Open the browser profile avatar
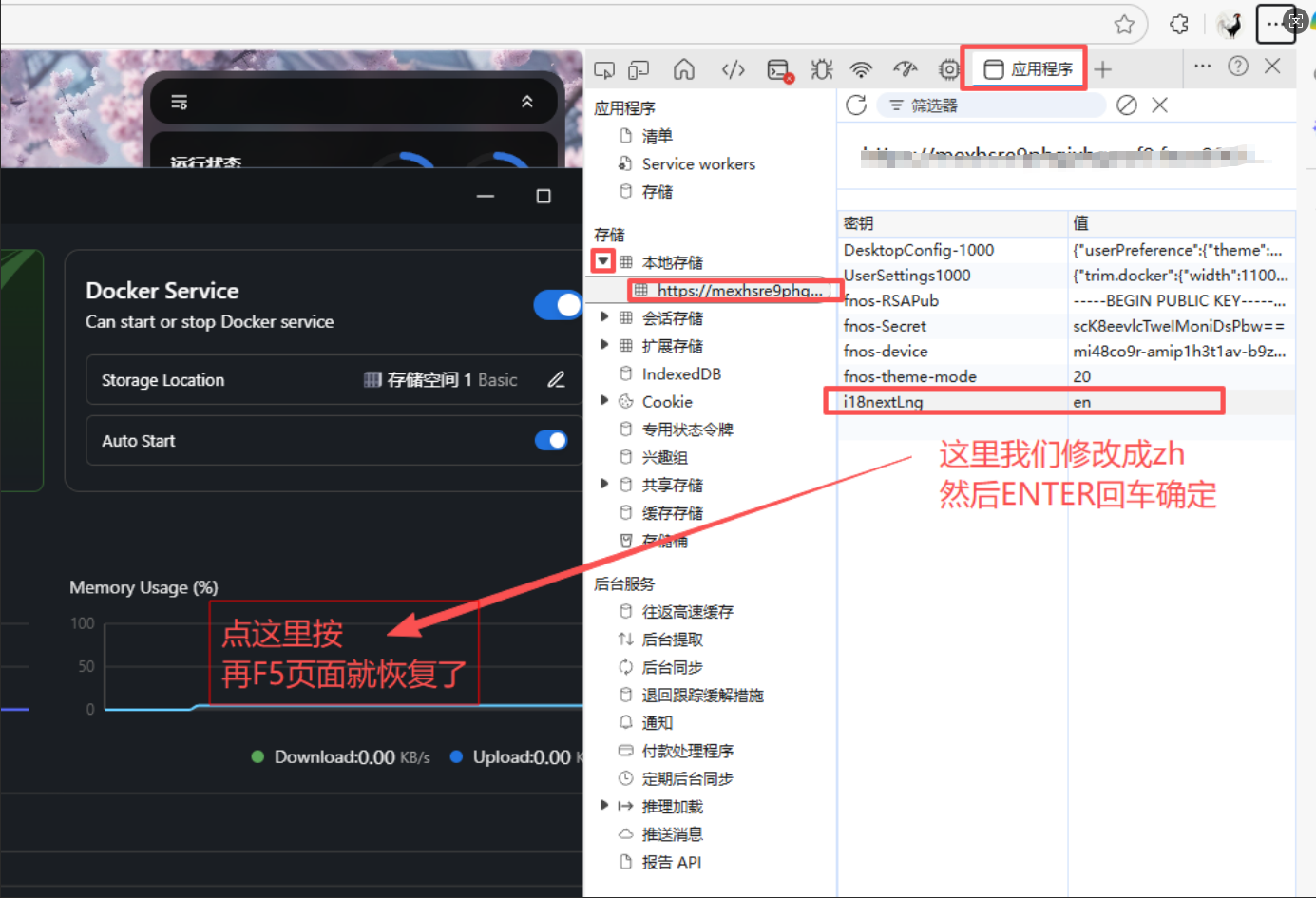 pyautogui.click(x=1230, y=24)
